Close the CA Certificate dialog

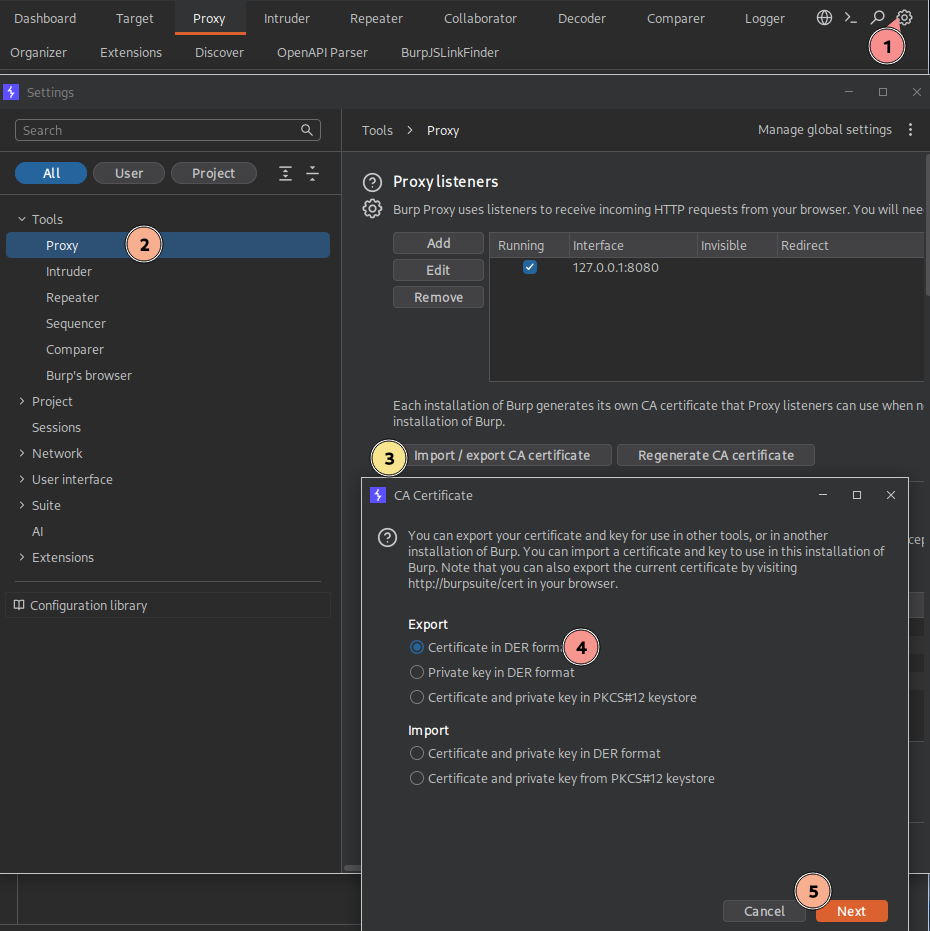coord(890,495)
